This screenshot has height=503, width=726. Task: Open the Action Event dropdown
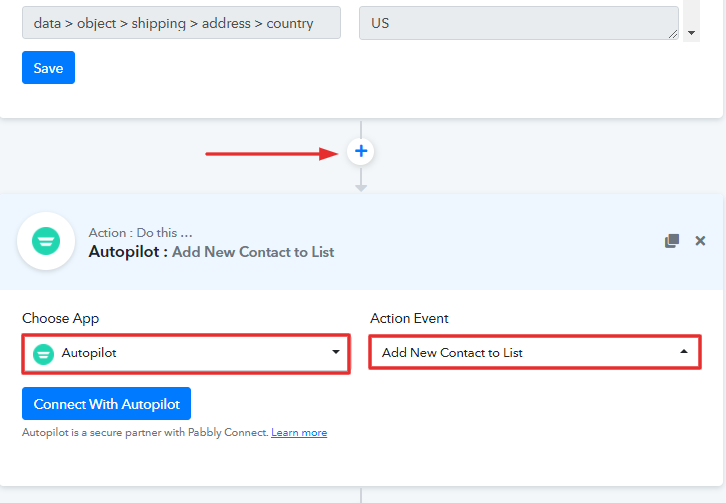click(535, 352)
